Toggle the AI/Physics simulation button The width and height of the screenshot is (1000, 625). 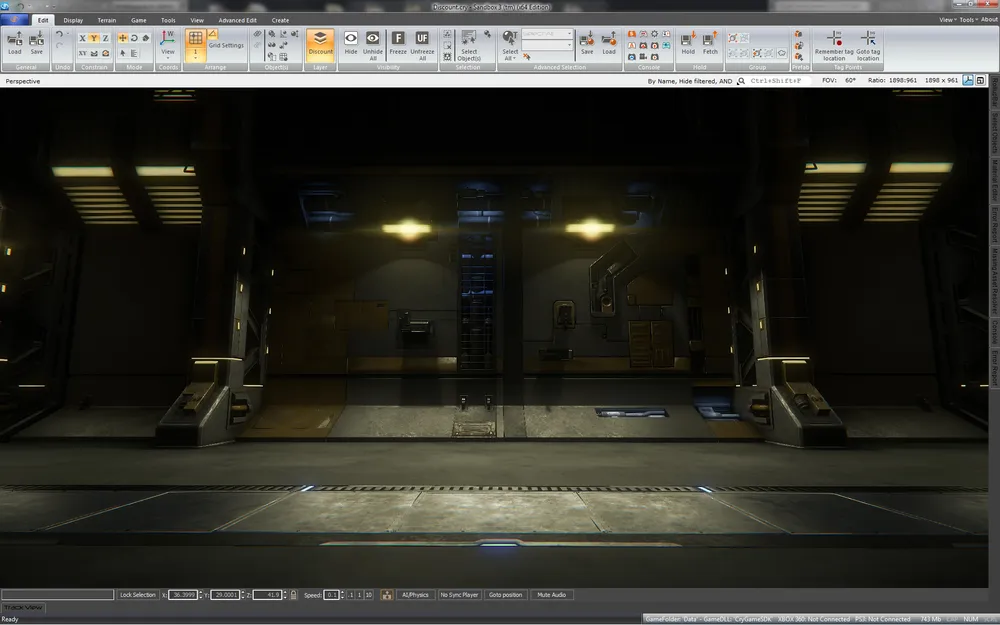(x=414, y=595)
